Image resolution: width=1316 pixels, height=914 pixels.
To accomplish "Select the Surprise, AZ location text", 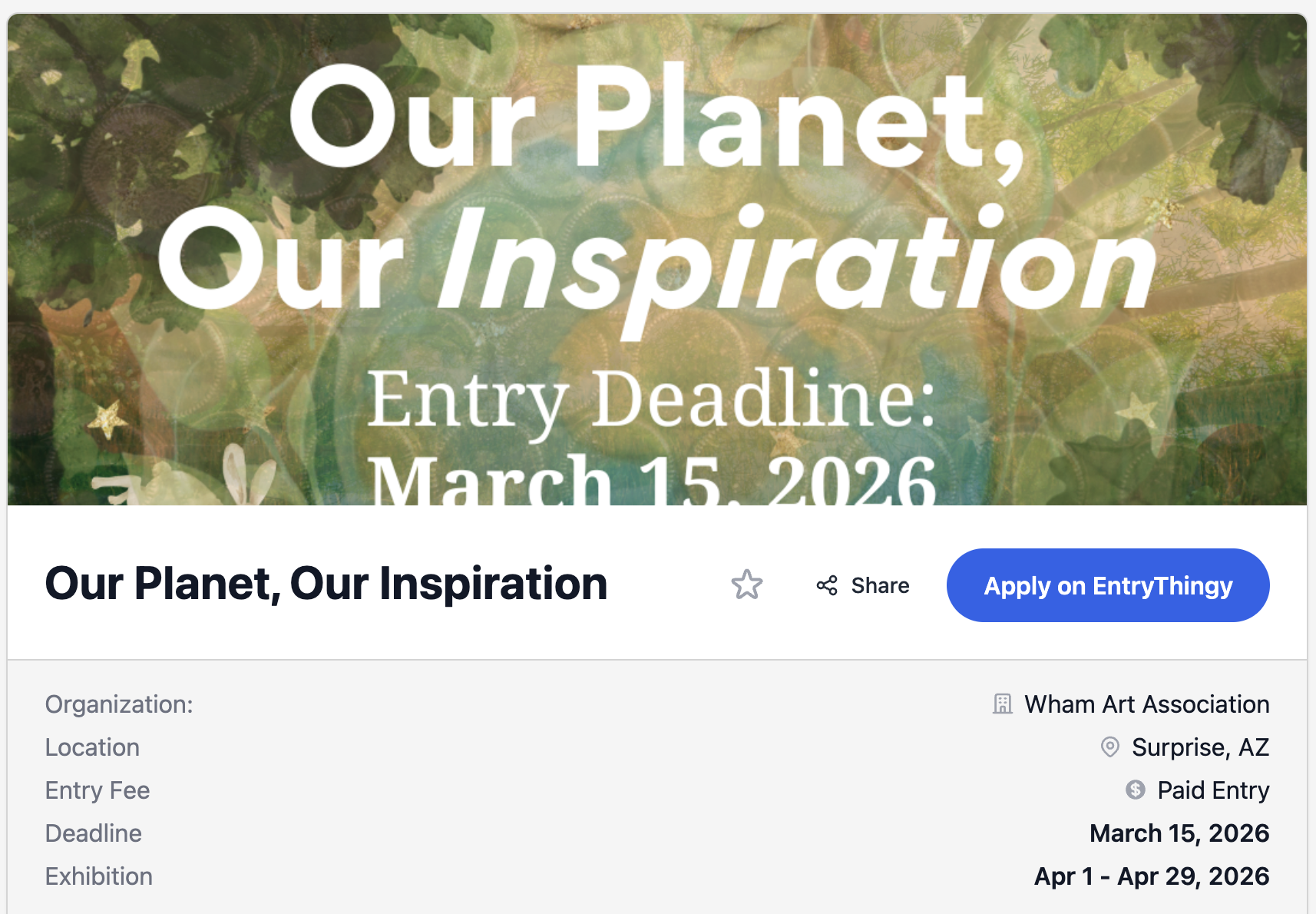I will coord(1200,747).
